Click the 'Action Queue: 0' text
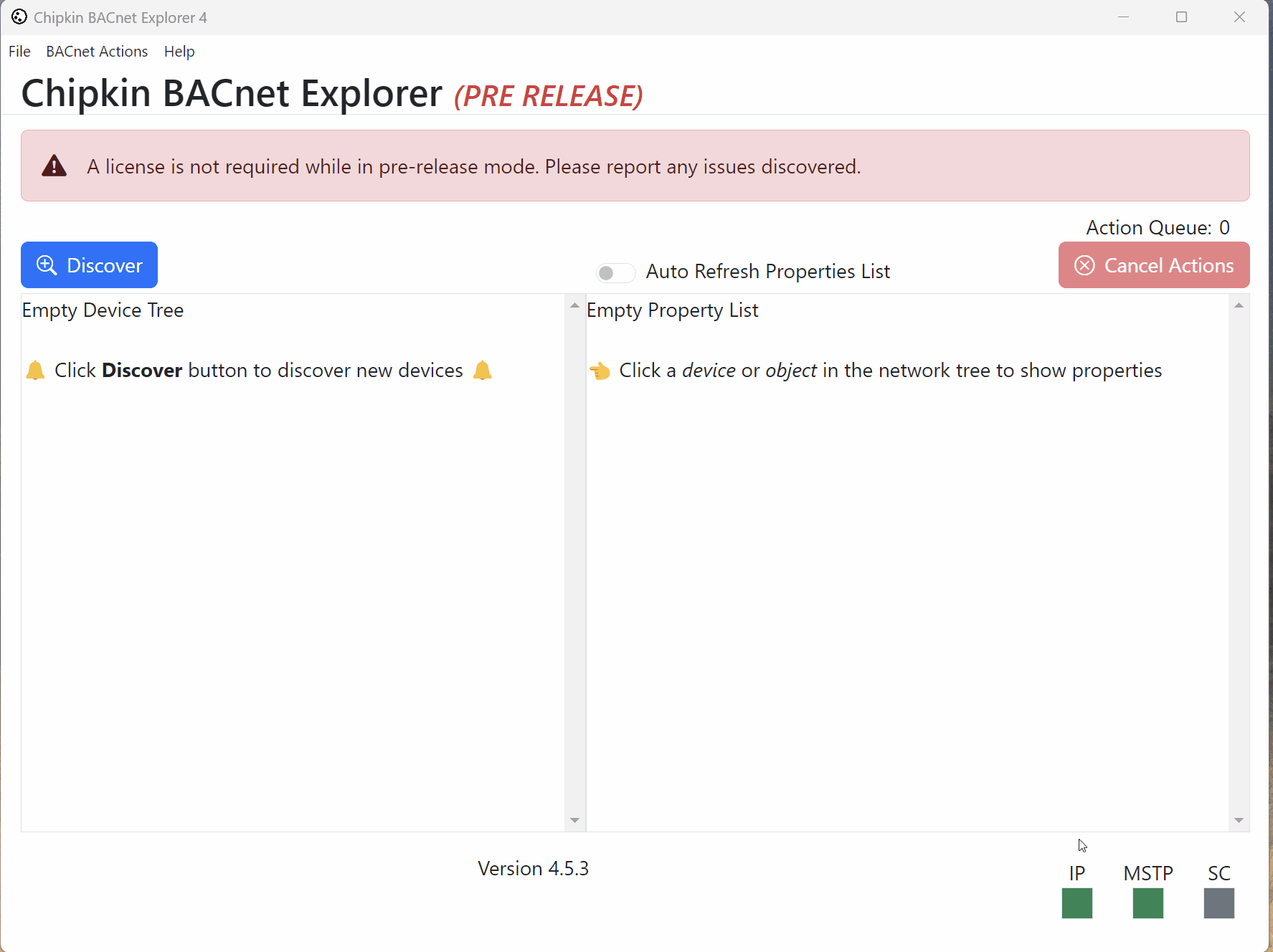 (x=1158, y=227)
